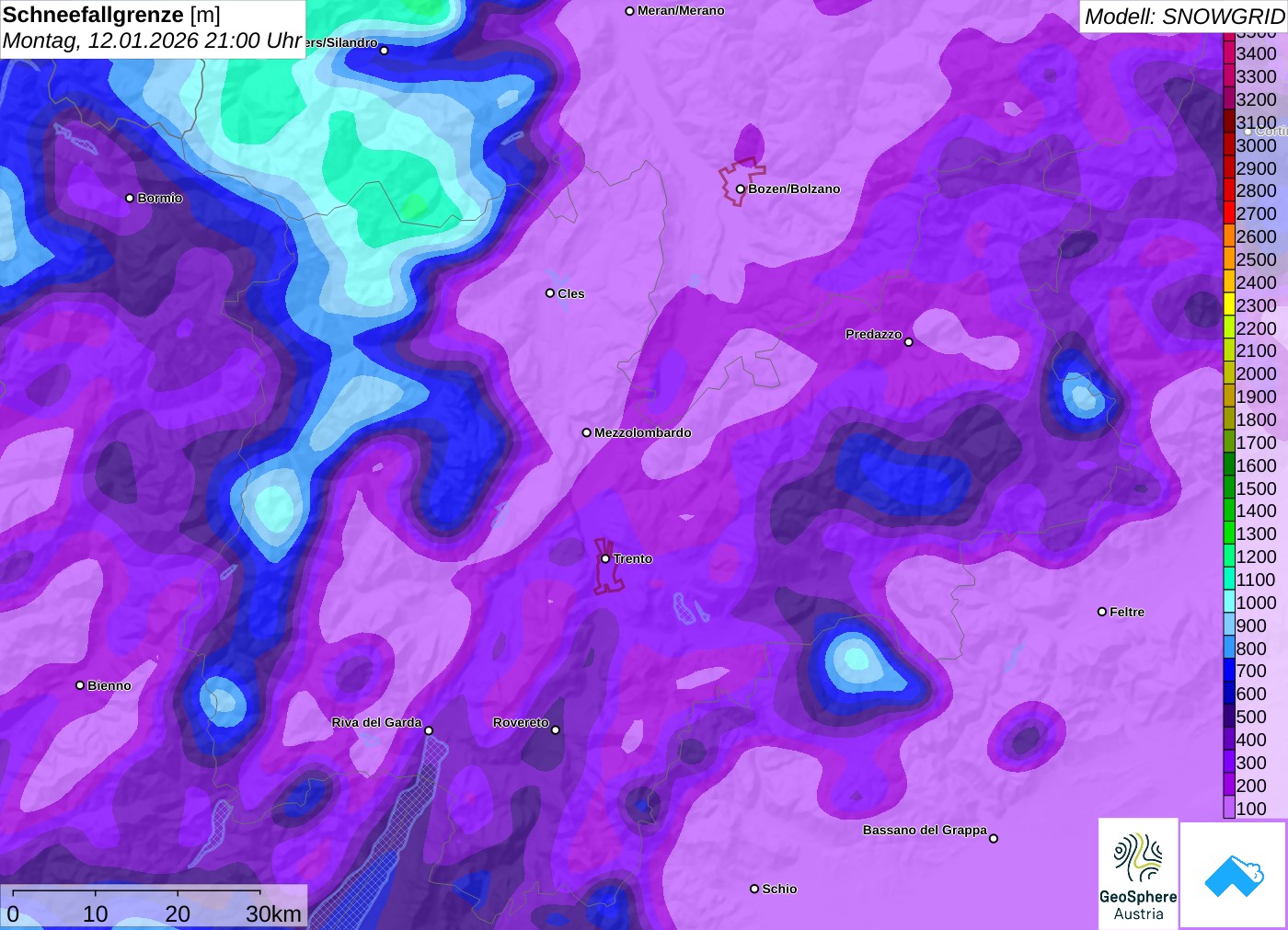Click the '1900' legend value
1288x930 pixels.
tap(1256, 396)
